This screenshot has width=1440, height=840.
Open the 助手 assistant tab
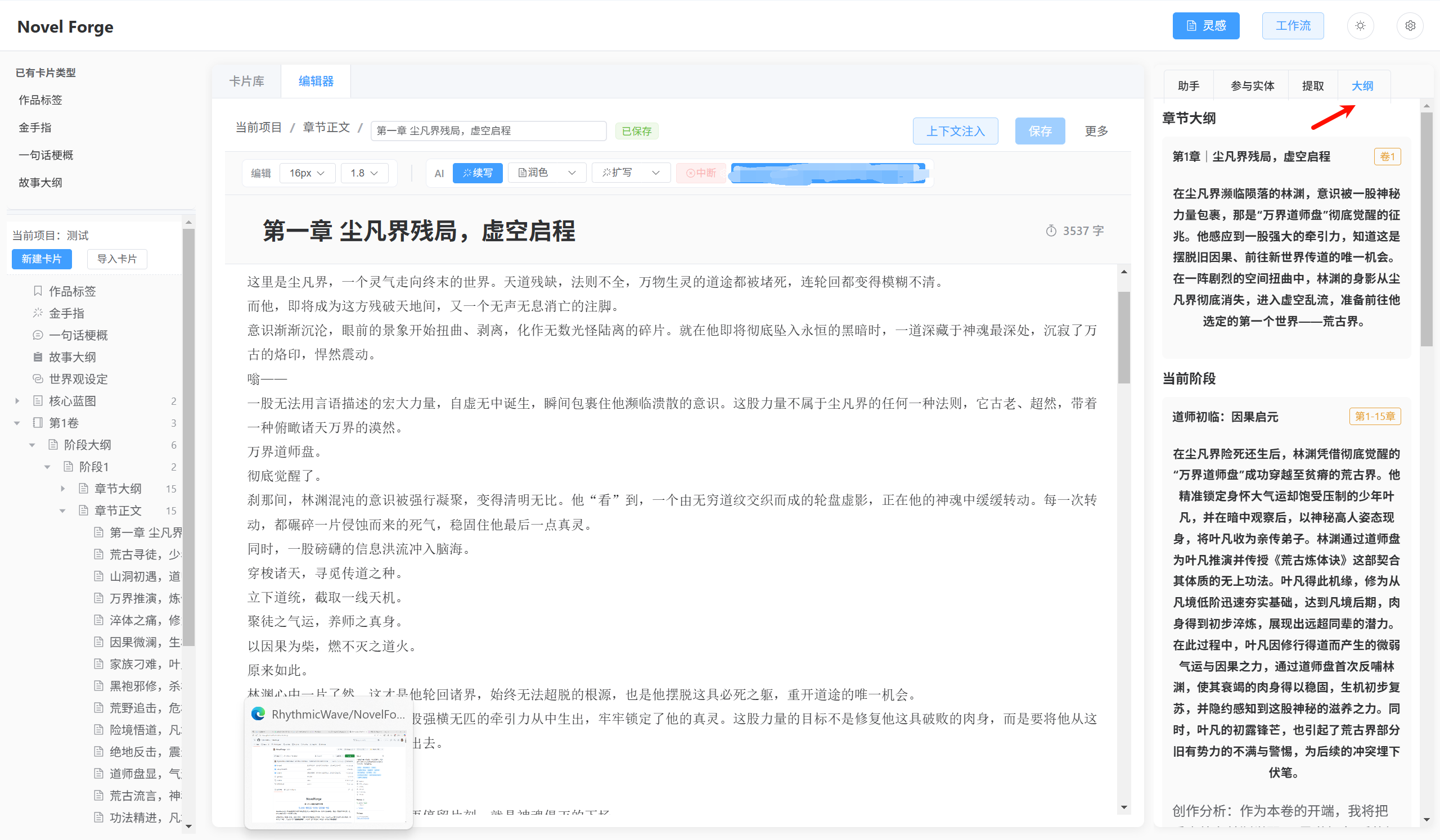[x=1189, y=85]
